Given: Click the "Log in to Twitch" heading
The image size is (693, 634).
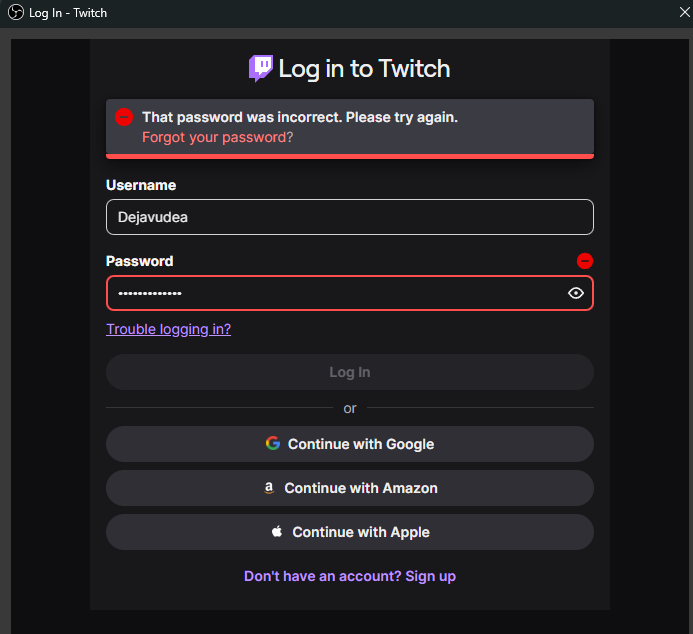Looking at the screenshot, I should [x=364, y=68].
